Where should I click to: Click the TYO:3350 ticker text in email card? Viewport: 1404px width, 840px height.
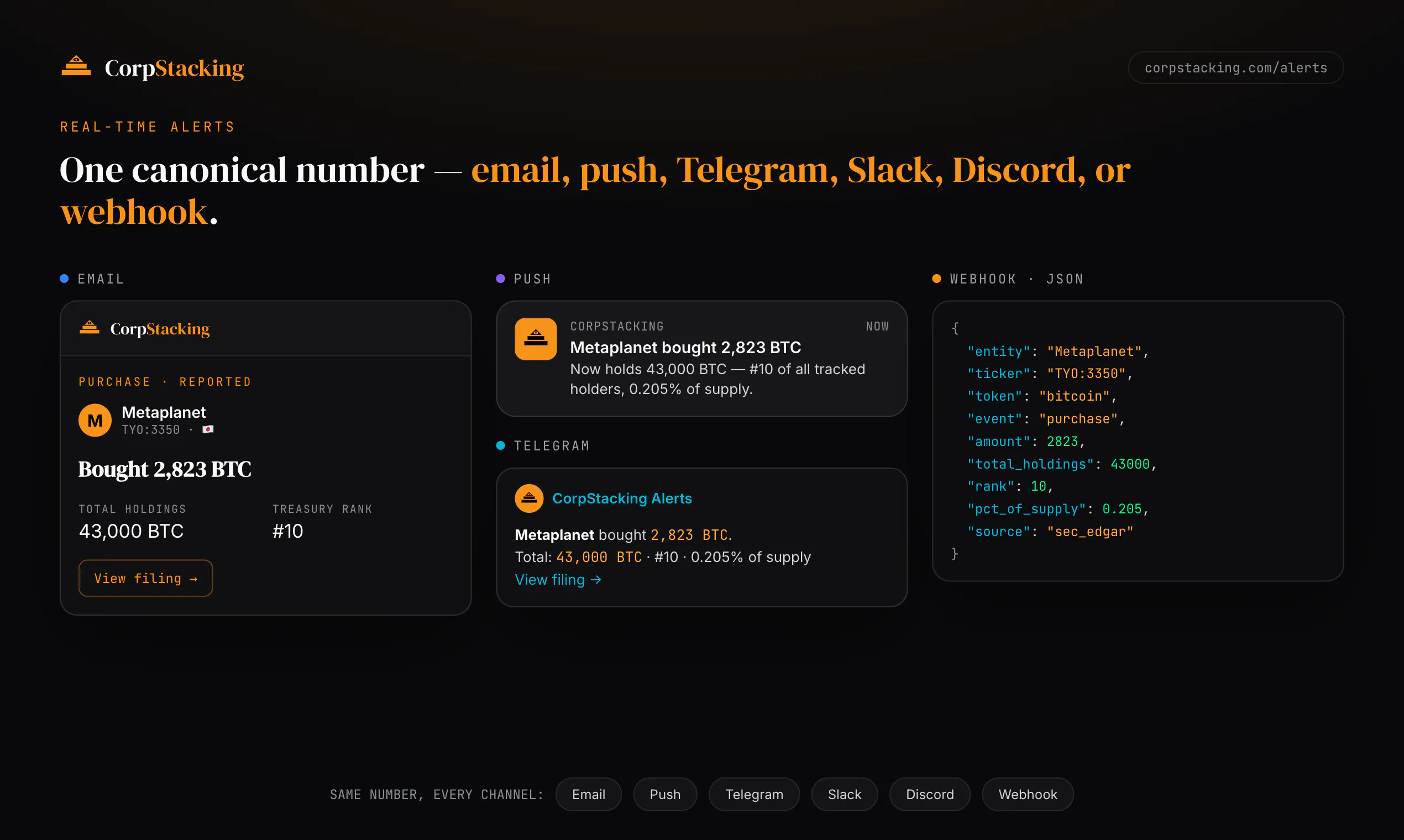tap(150, 430)
